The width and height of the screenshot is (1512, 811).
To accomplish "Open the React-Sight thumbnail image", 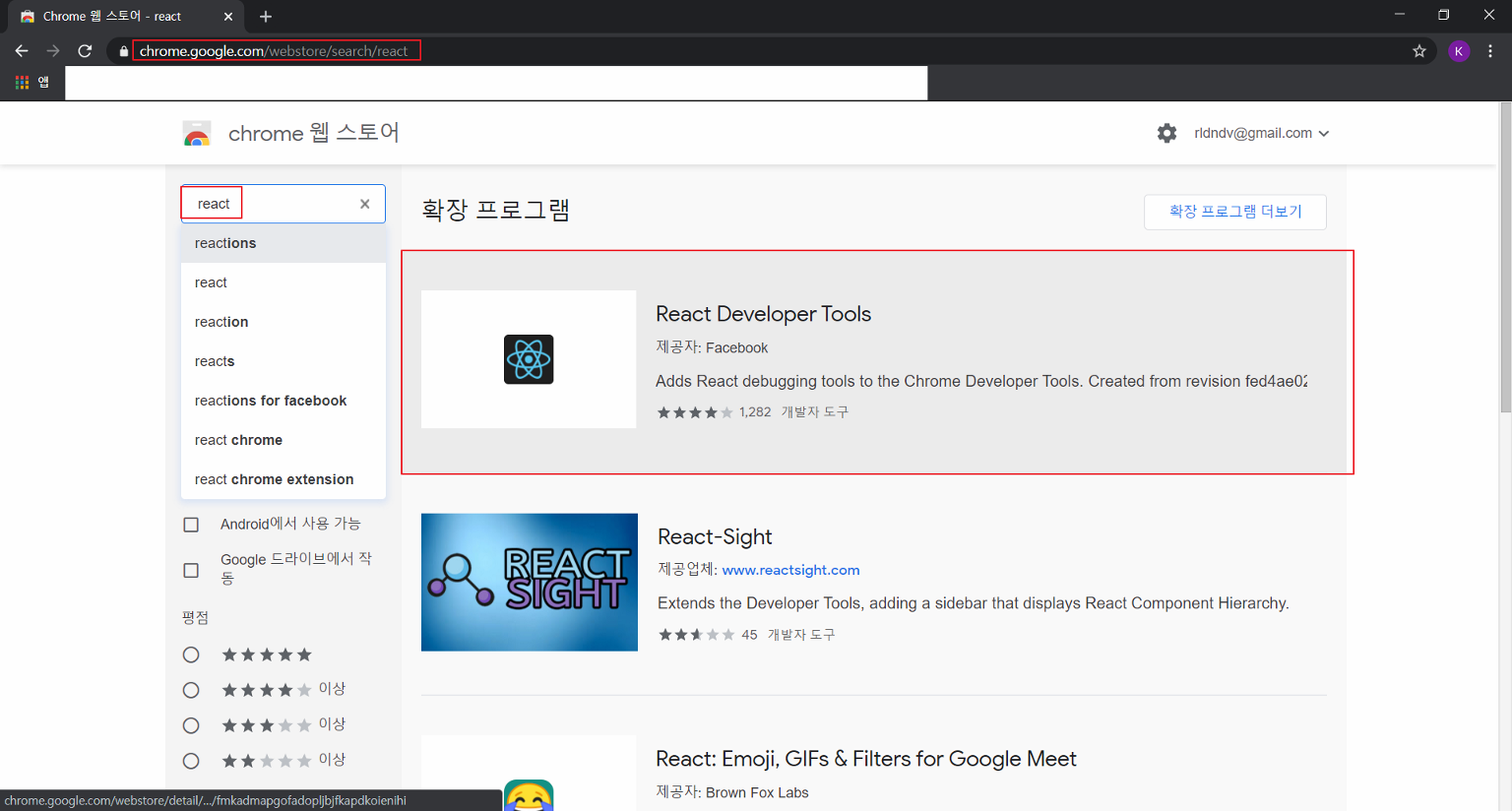I will 530,582.
